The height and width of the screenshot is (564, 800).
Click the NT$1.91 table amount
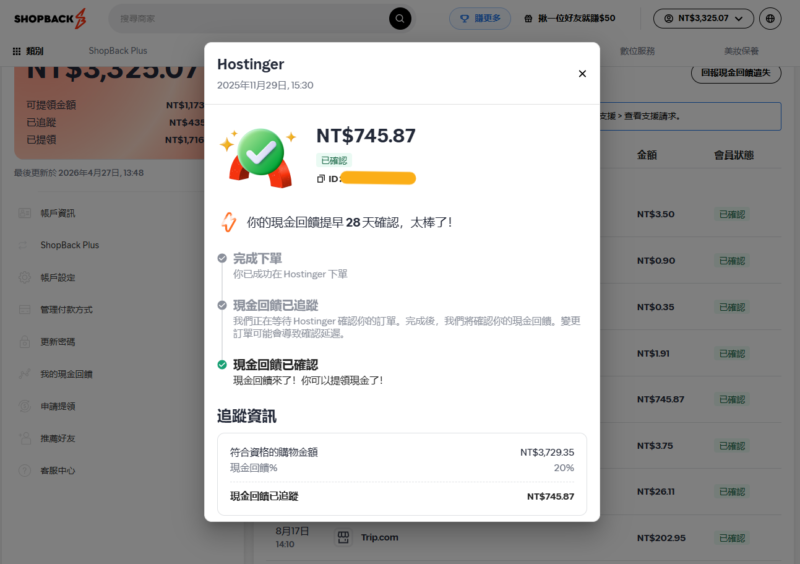653,353
